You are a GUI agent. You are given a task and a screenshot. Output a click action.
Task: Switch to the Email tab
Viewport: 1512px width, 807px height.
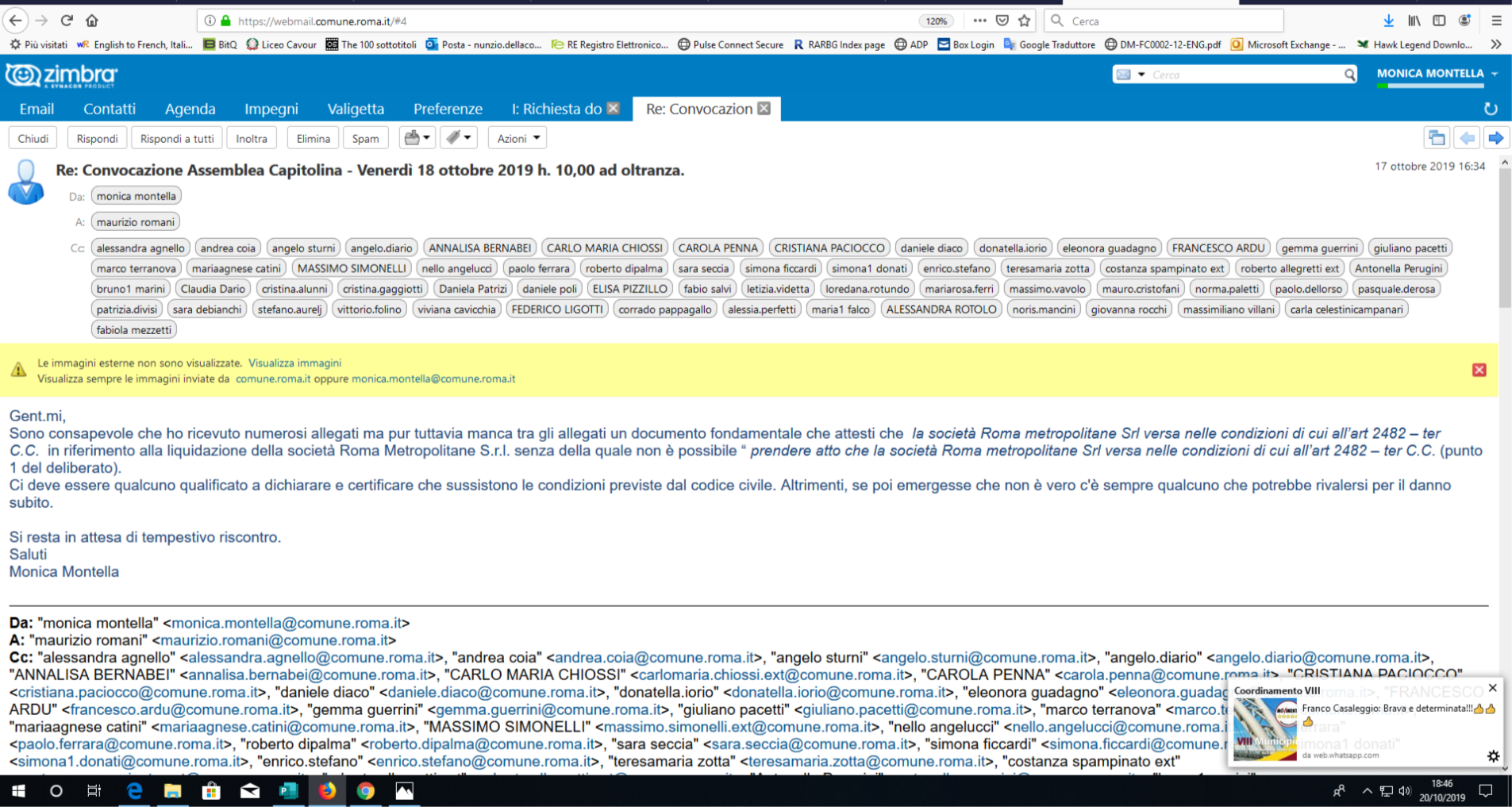37,109
